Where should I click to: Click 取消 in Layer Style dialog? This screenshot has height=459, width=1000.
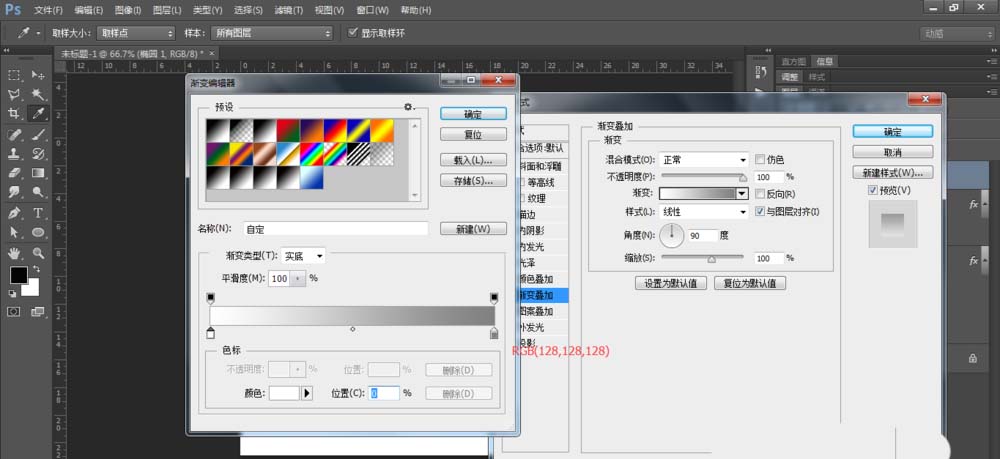coord(893,152)
